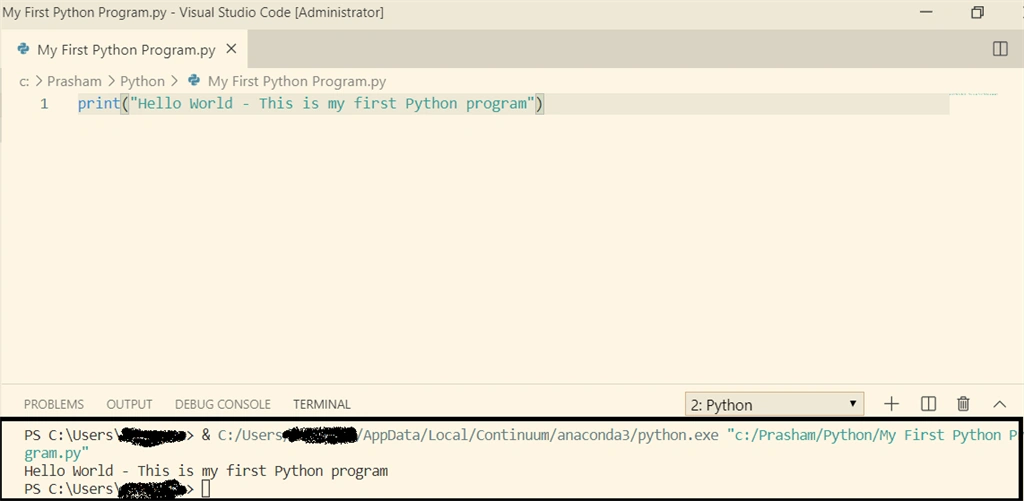Image resolution: width=1024 pixels, height=501 pixels.
Task: Click the terminal output line Hello World
Action: pyautogui.click(x=206, y=471)
